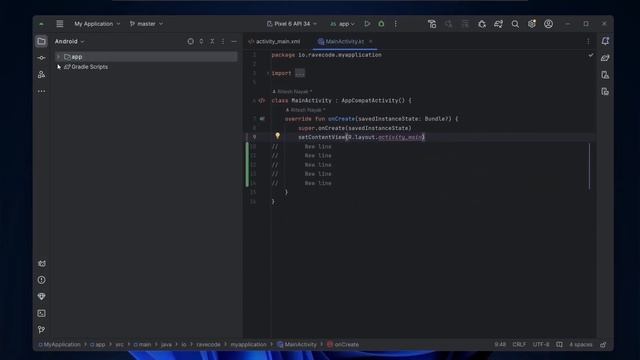The height and width of the screenshot is (360, 640).
Task: Open the Logcat tool window icon
Action: pyautogui.click(x=41, y=264)
